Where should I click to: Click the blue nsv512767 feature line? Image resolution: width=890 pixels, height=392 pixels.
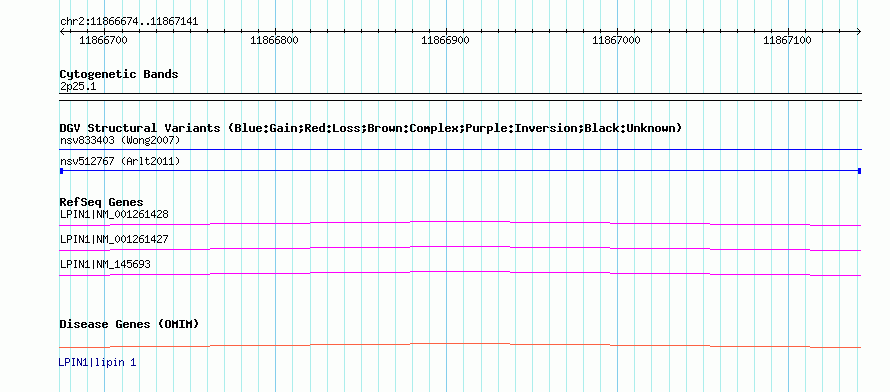click(x=460, y=171)
